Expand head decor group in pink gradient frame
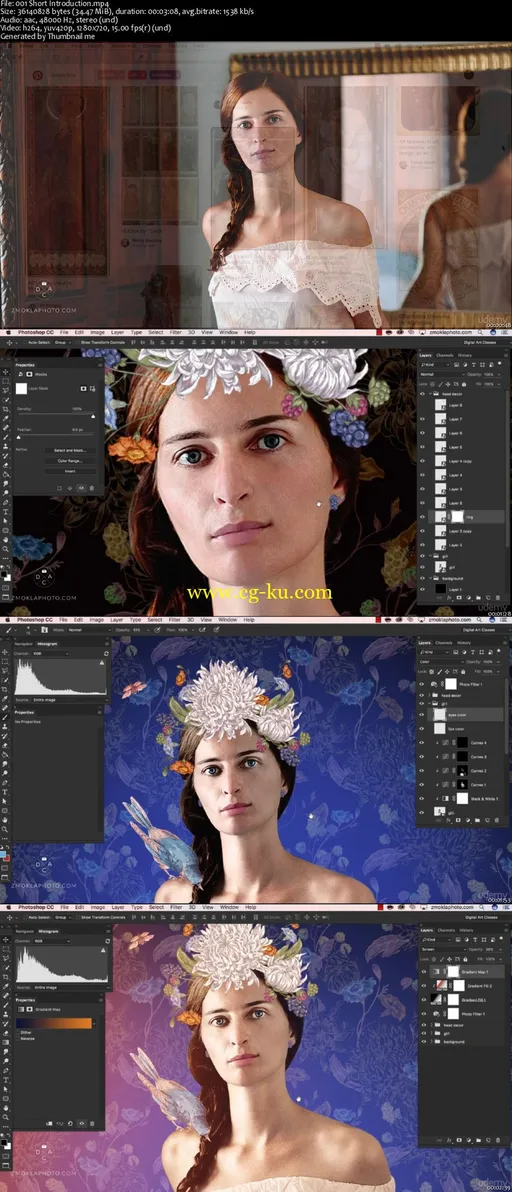The width and height of the screenshot is (512, 1192). [431, 1025]
